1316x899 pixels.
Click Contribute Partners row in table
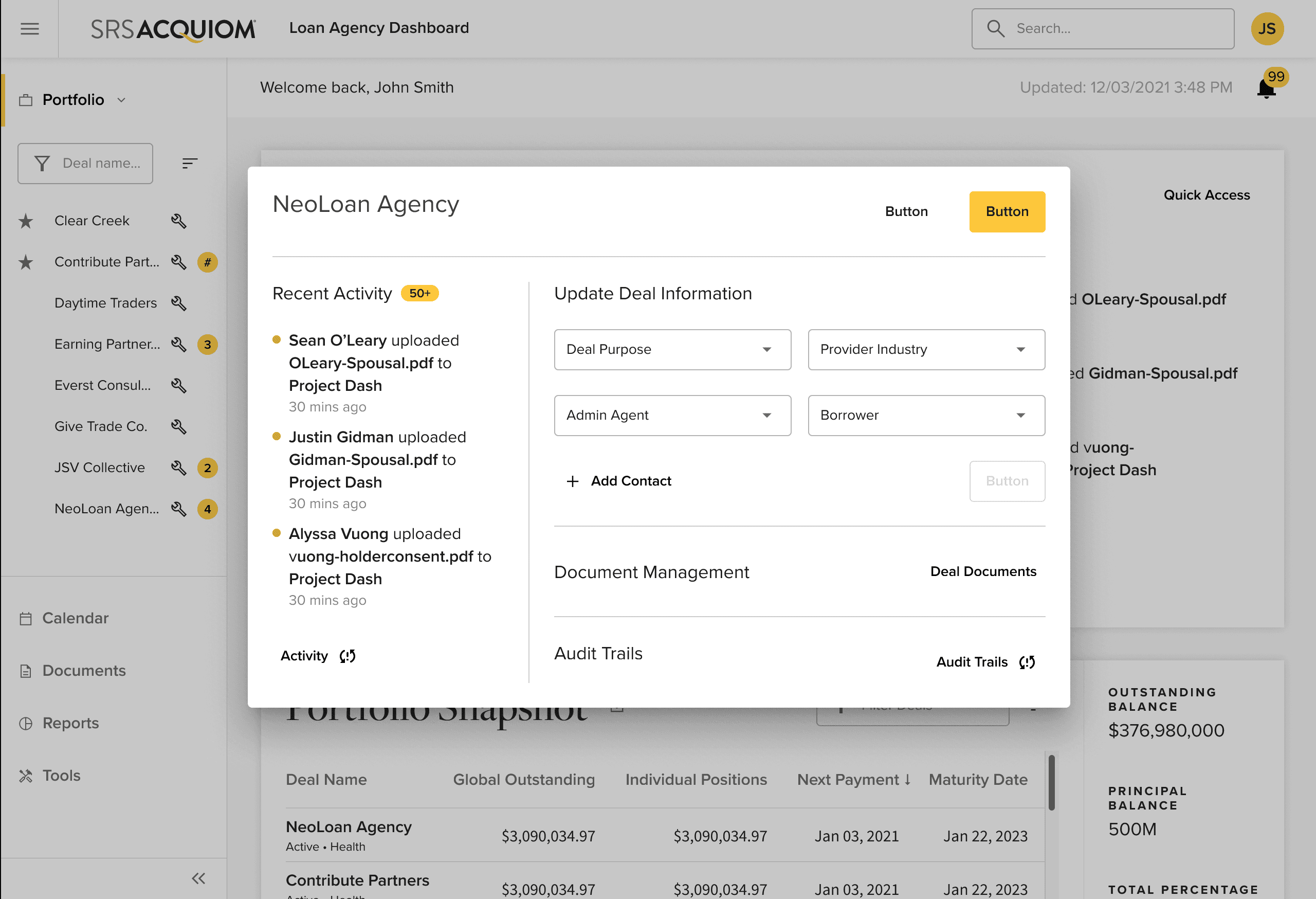[x=665, y=882]
